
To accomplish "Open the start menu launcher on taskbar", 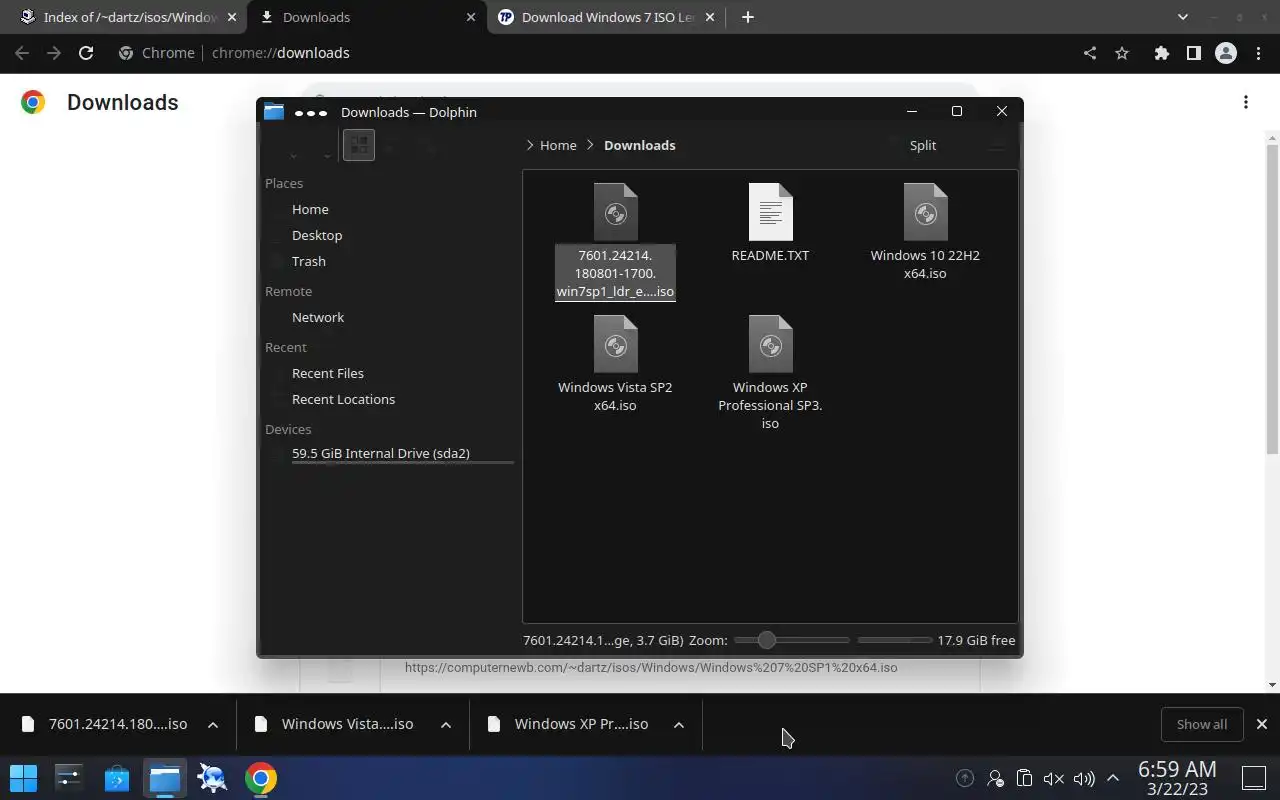I will point(23,778).
